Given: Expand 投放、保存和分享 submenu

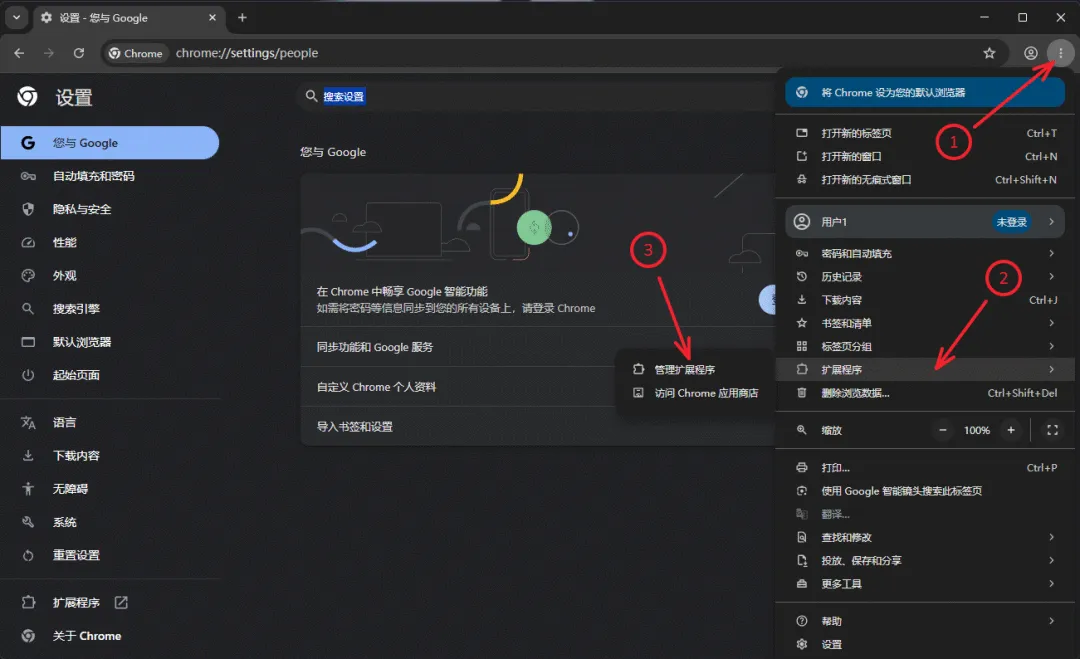Looking at the screenshot, I should click(x=925, y=561).
